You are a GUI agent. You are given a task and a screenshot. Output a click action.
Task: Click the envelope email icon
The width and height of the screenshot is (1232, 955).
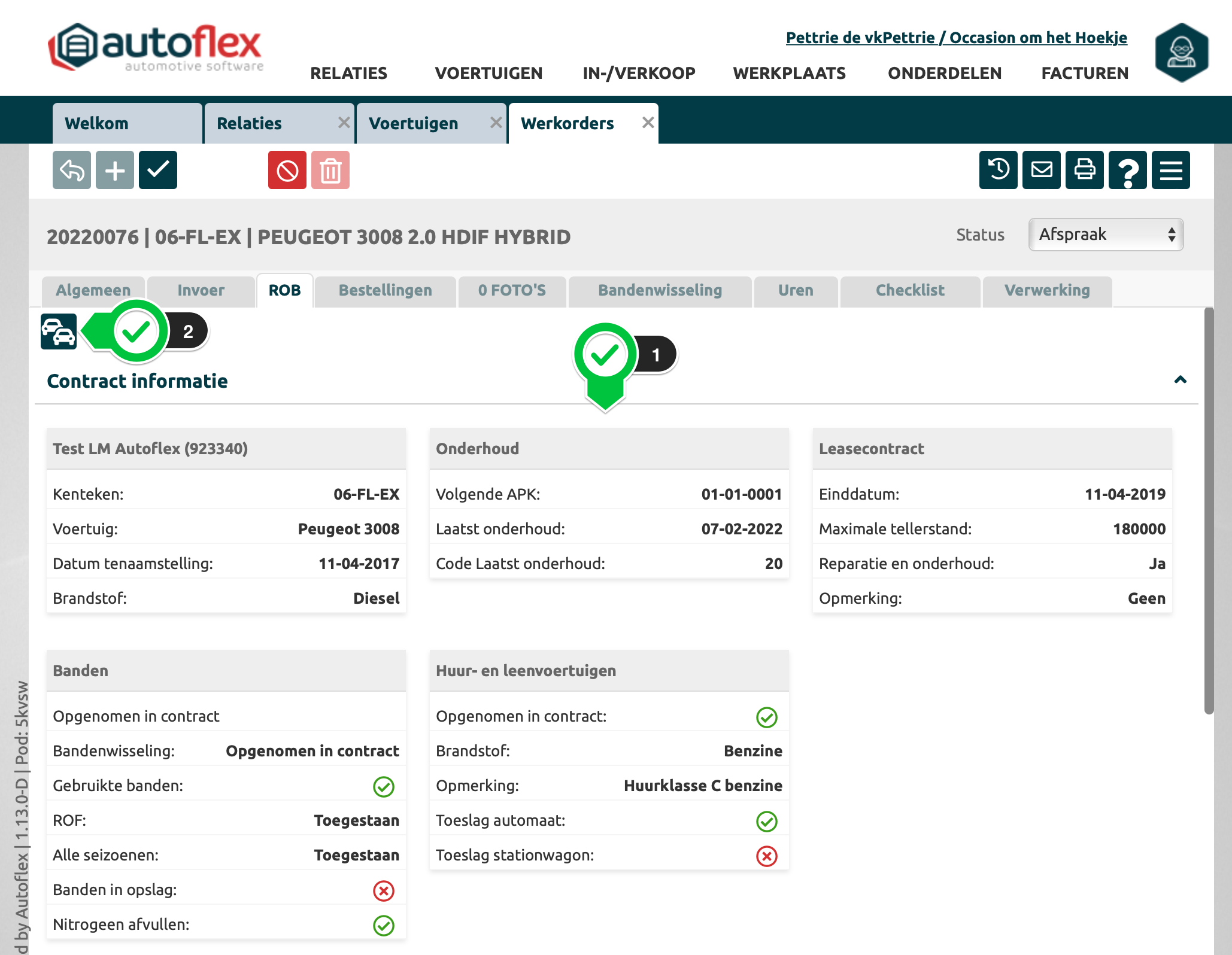tap(1041, 171)
